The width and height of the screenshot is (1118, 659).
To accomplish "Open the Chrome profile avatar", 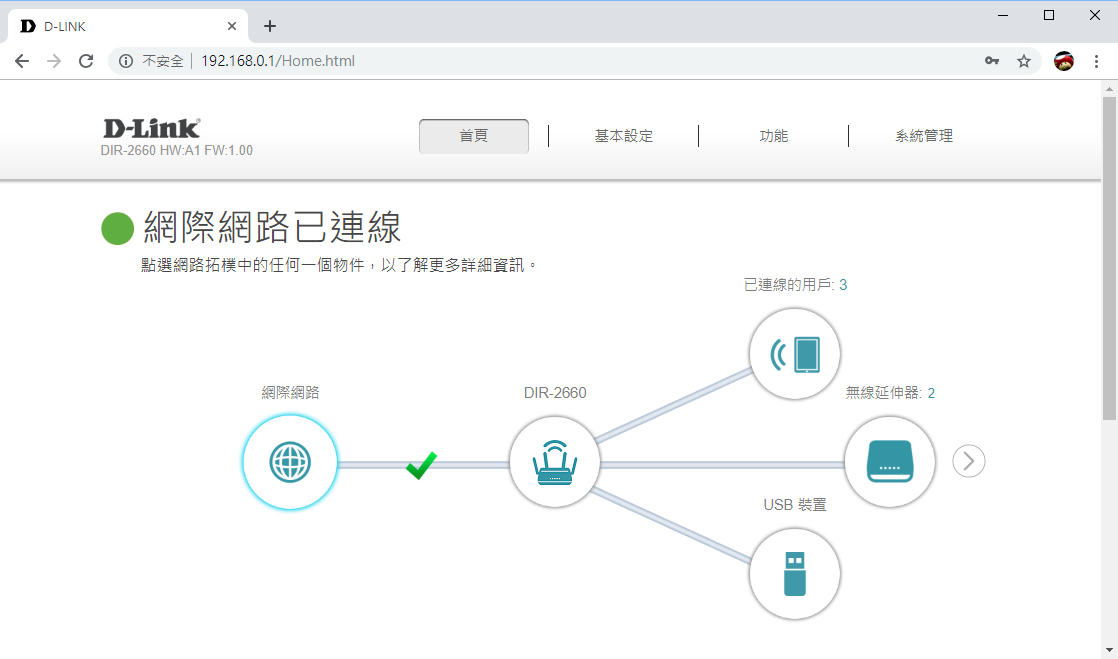I will coord(1064,61).
